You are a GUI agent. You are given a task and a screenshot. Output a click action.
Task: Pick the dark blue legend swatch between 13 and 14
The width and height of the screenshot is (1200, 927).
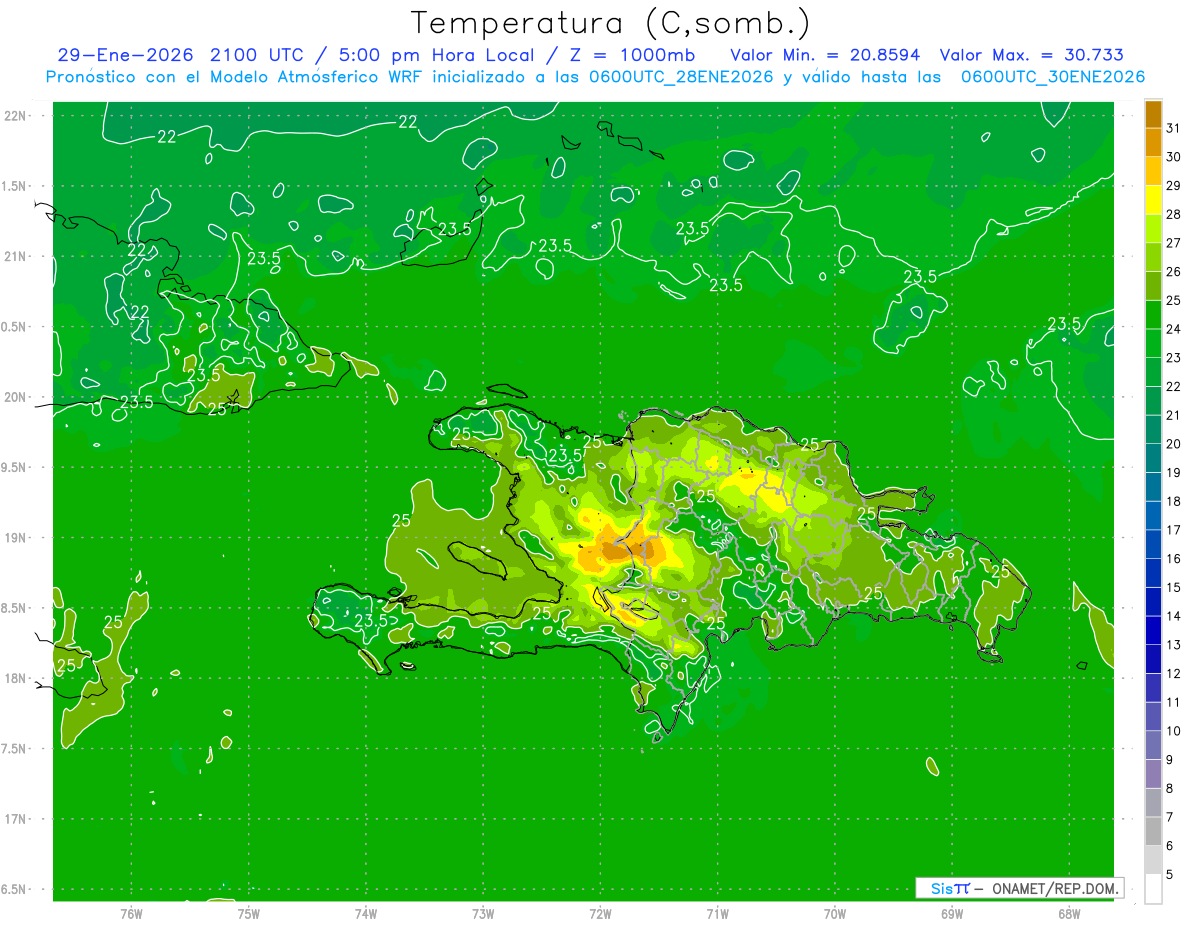click(1153, 631)
